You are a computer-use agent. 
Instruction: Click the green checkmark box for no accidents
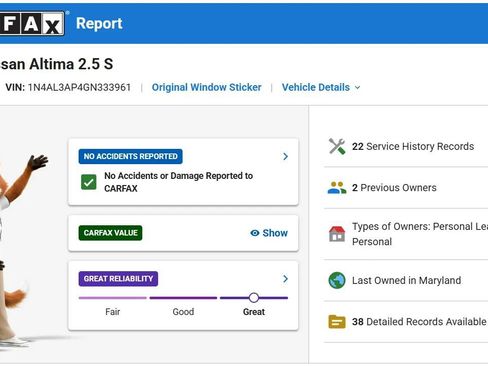click(89, 182)
